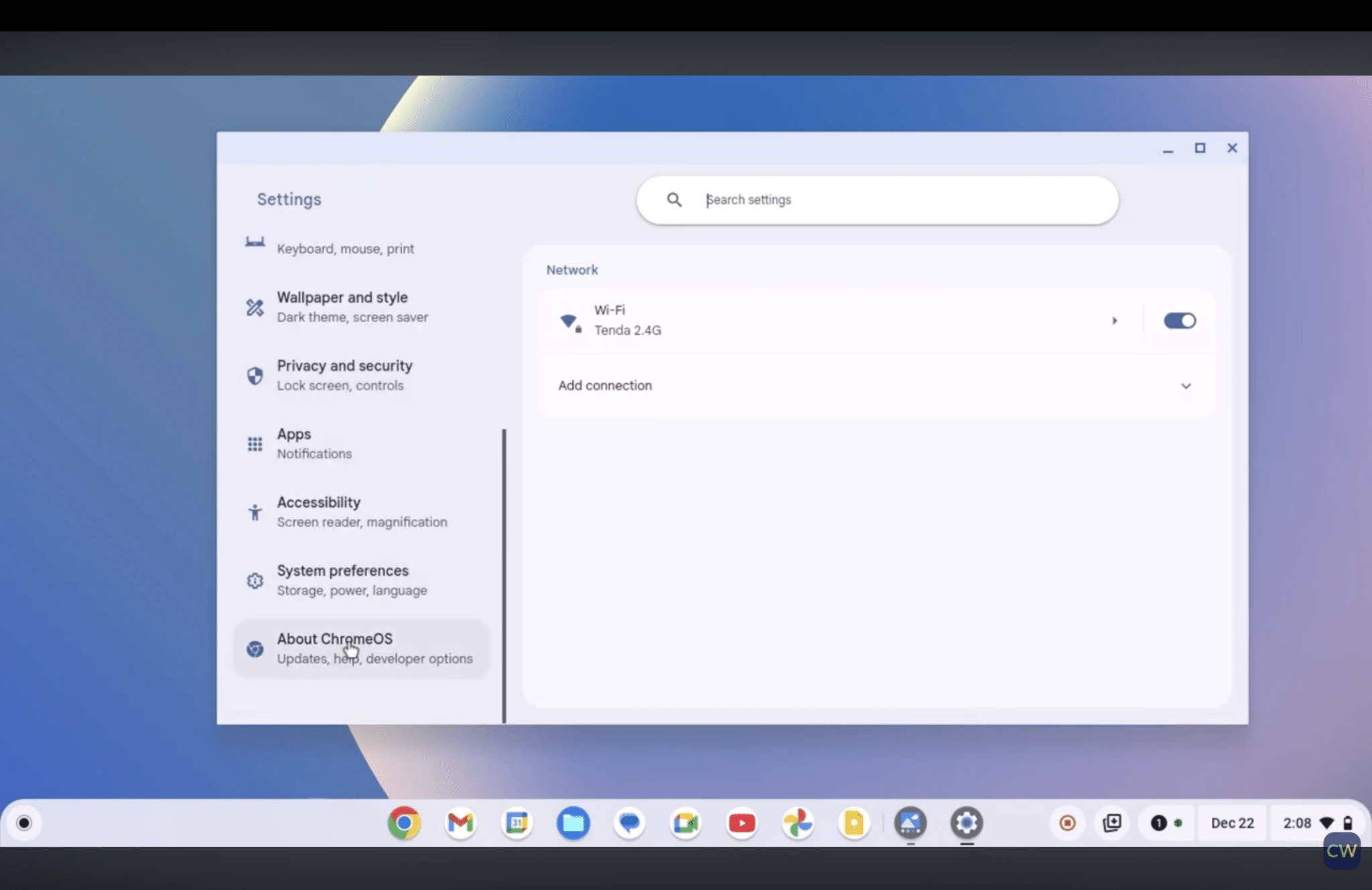Click the Settings heading title
Viewport: 1372px width, 890px height.
(x=289, y=200)
